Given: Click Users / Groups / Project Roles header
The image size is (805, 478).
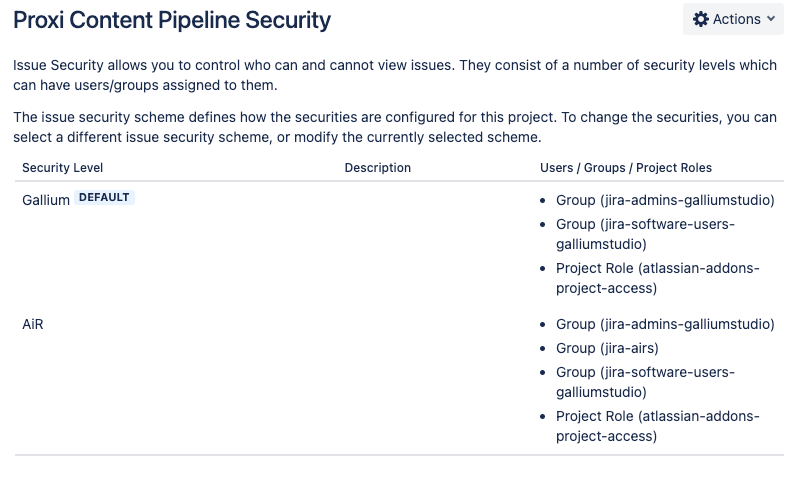Looking at the screenshot, I should [626, 168].
